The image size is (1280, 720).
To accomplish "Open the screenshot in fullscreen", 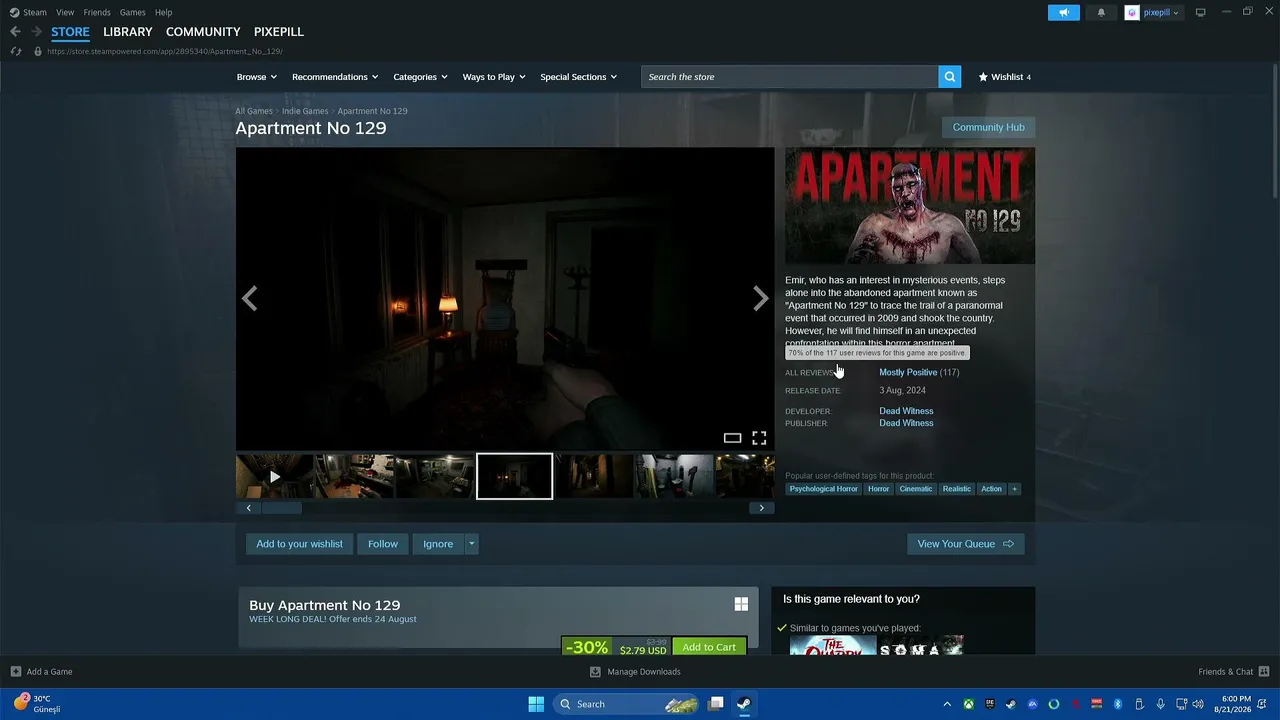I will point(759,438).
